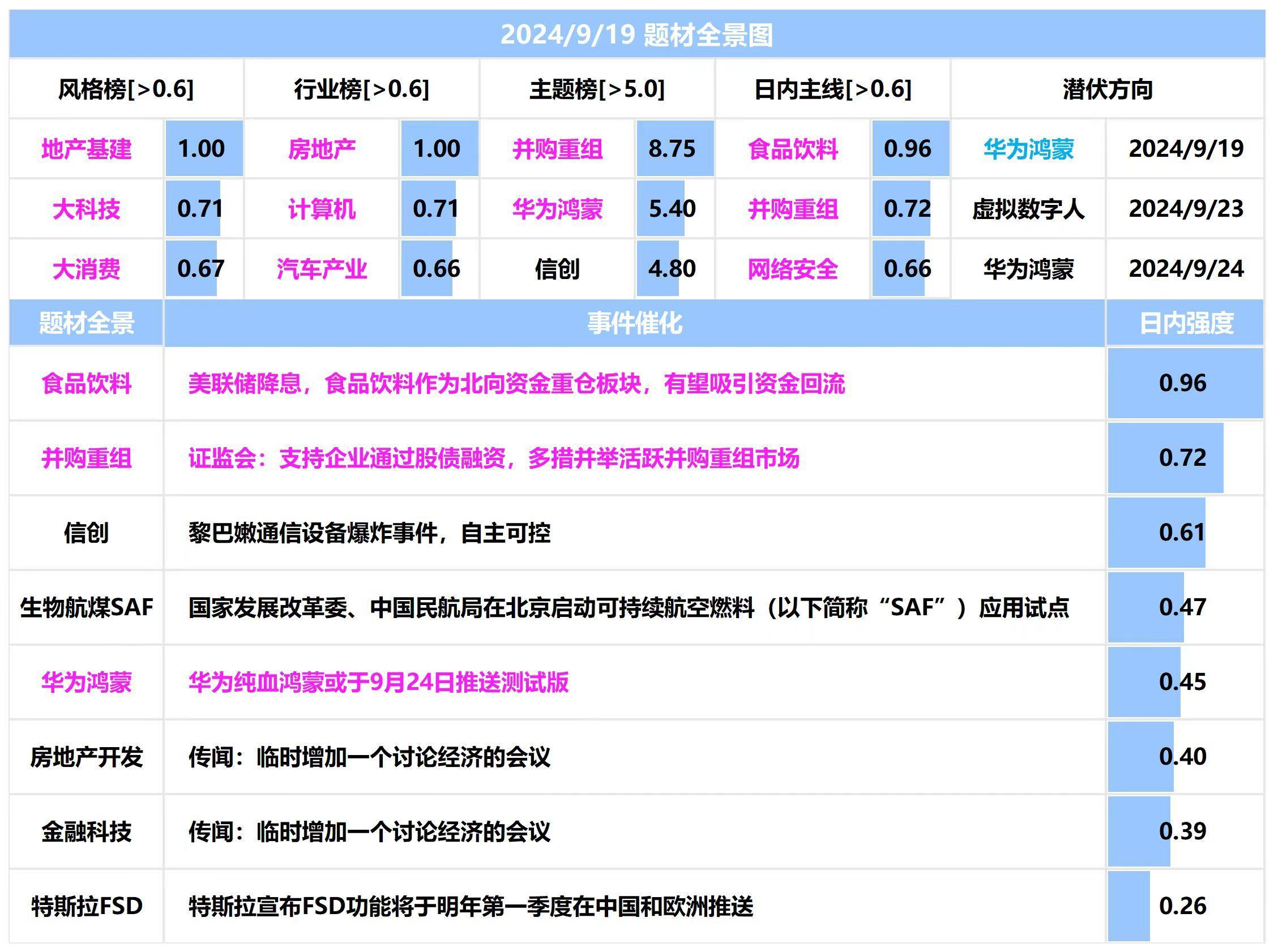Viewport: 1274px width, 952px height.
Task: Select the '事件催化' section header
Action: coord(635,323)
